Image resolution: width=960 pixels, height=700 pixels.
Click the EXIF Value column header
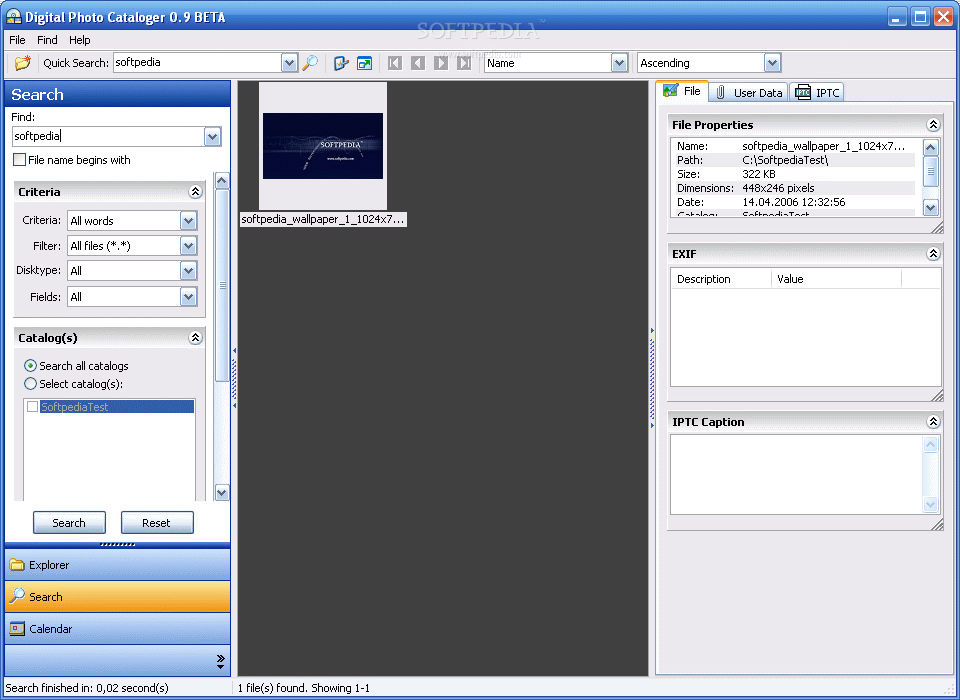[836, 279]
